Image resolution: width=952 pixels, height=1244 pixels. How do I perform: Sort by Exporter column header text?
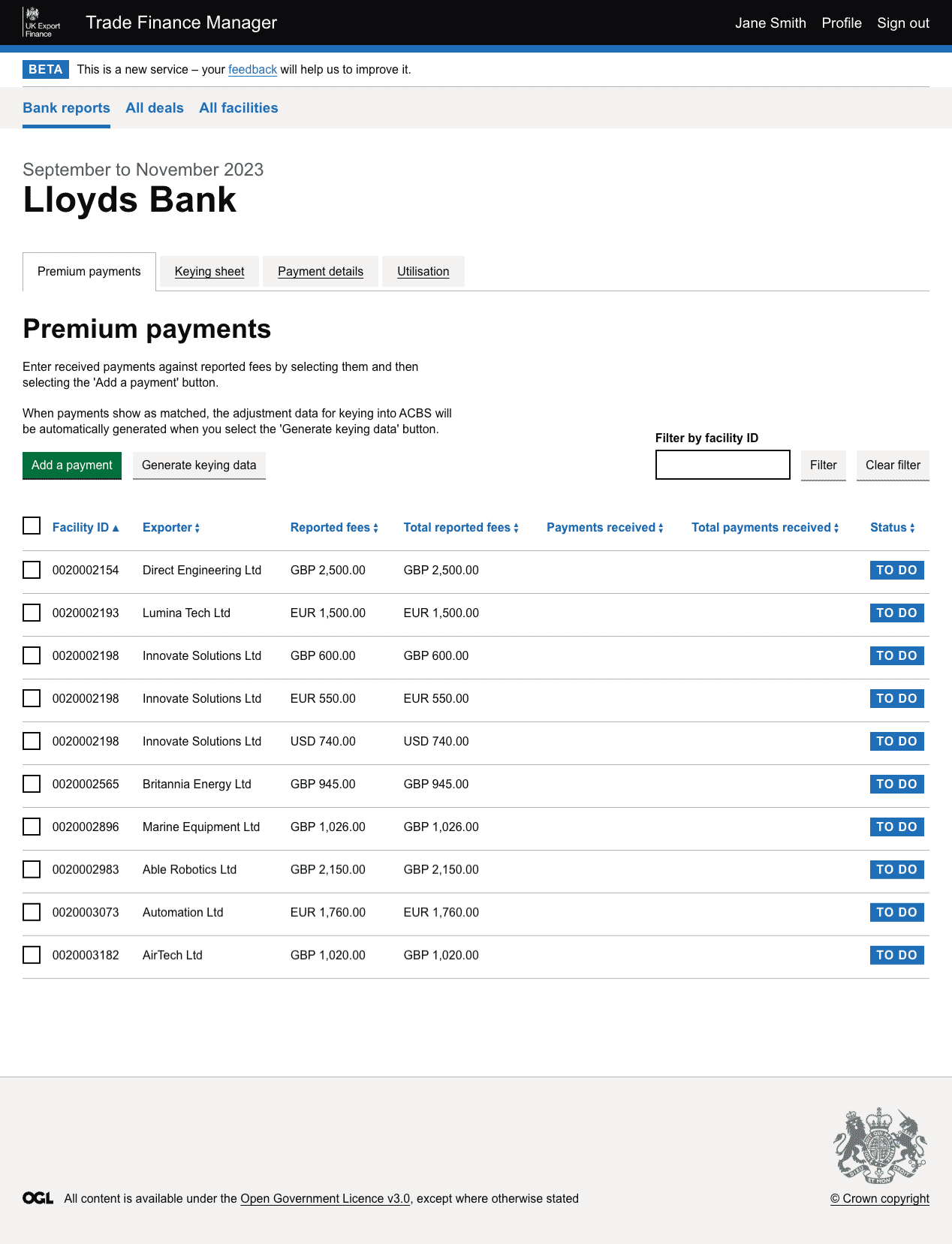point(167,528)
